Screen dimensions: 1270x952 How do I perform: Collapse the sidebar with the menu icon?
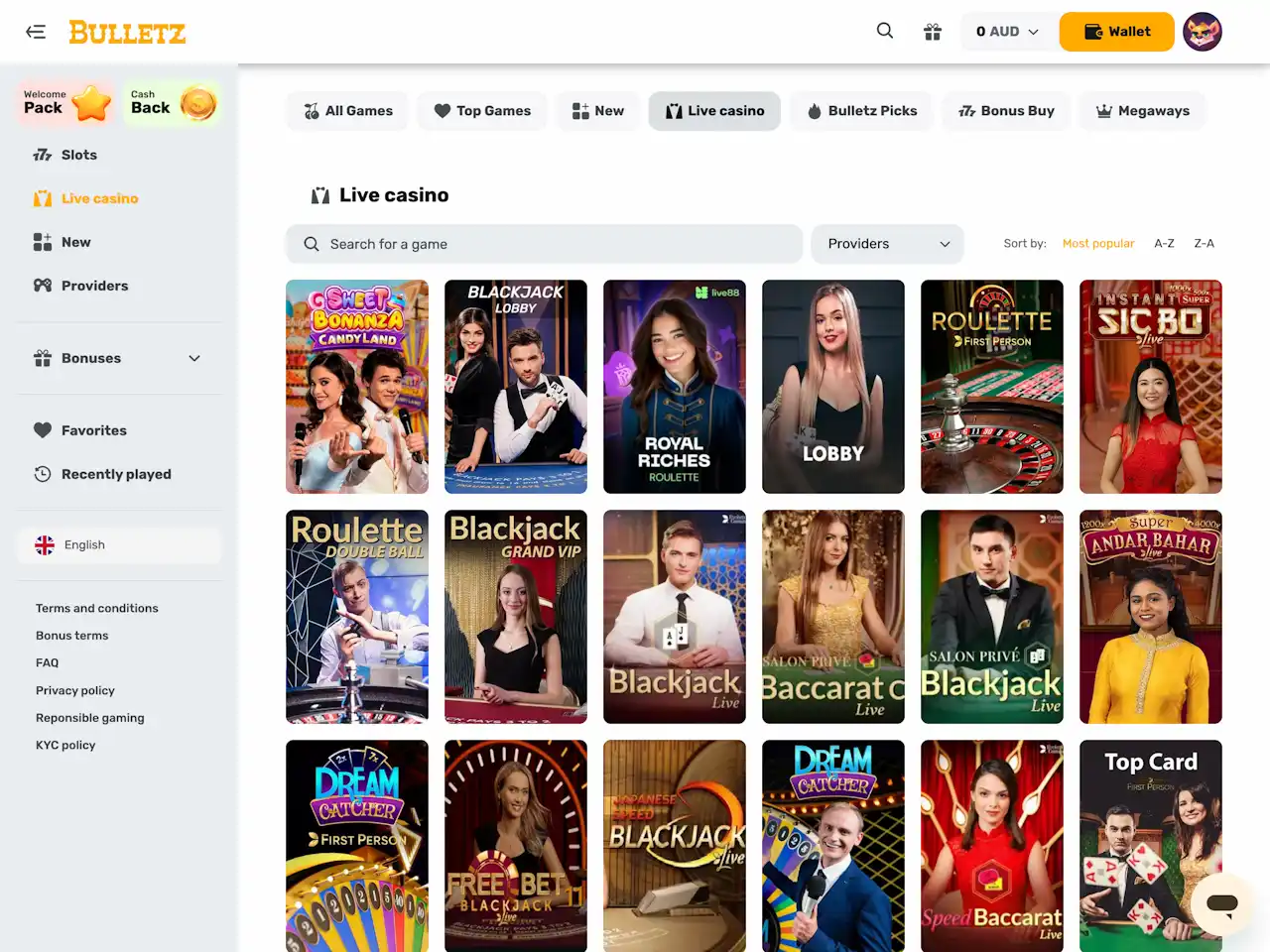[x=36, y=32]
